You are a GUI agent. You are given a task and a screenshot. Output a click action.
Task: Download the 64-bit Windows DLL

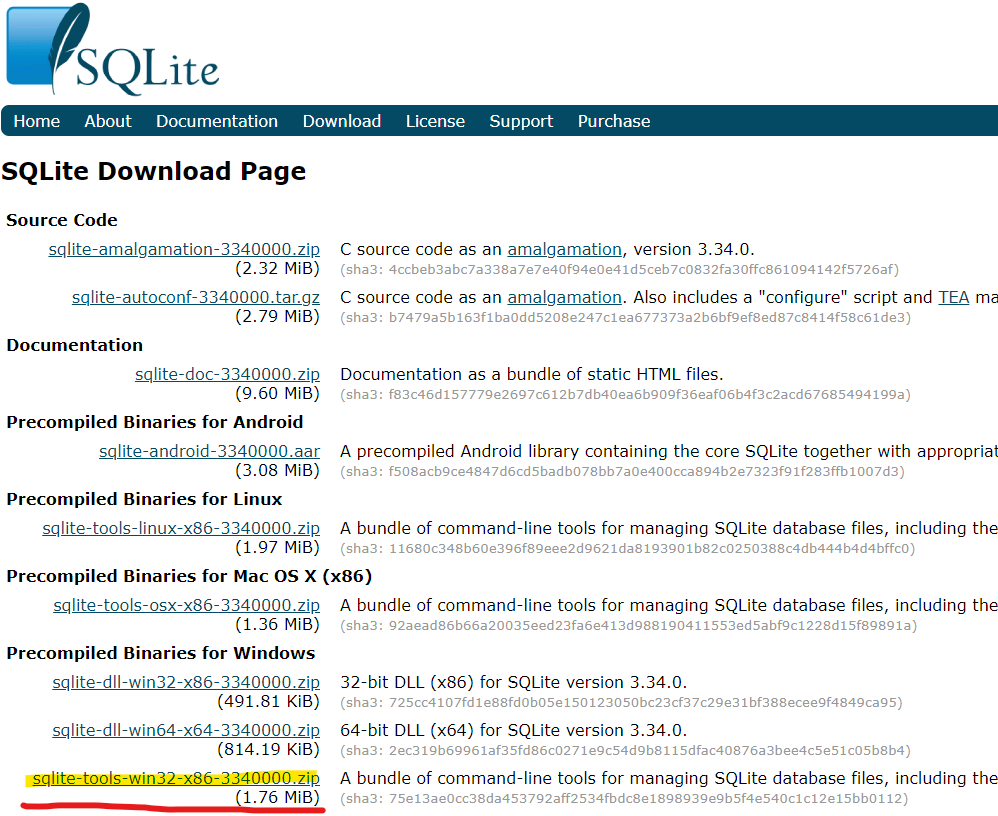click(186, 730)
